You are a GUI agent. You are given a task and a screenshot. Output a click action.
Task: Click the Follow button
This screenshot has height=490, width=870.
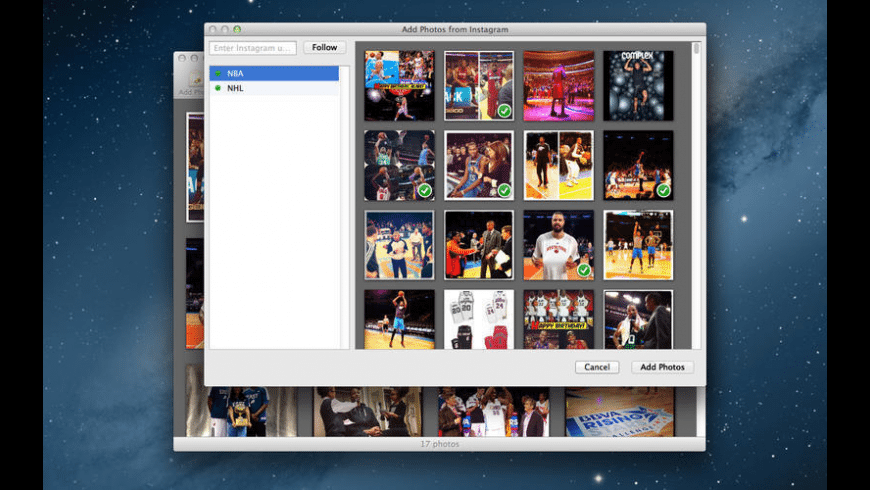tap(324, 47)
